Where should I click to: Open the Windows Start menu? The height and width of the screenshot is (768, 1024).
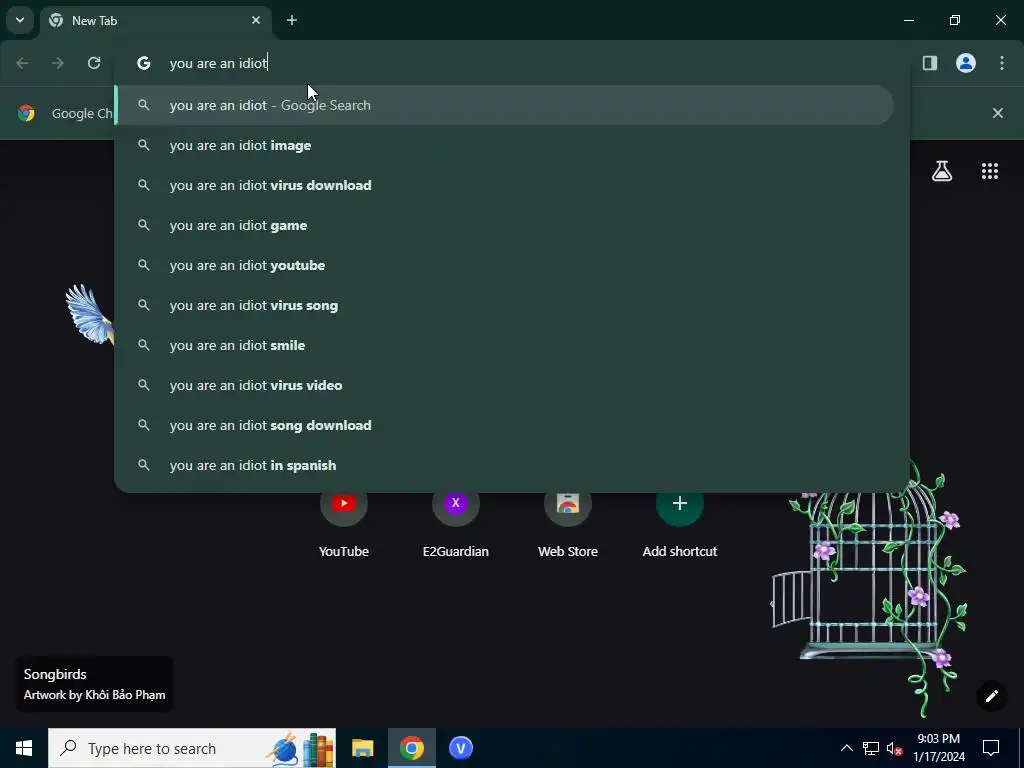[24, 748]
